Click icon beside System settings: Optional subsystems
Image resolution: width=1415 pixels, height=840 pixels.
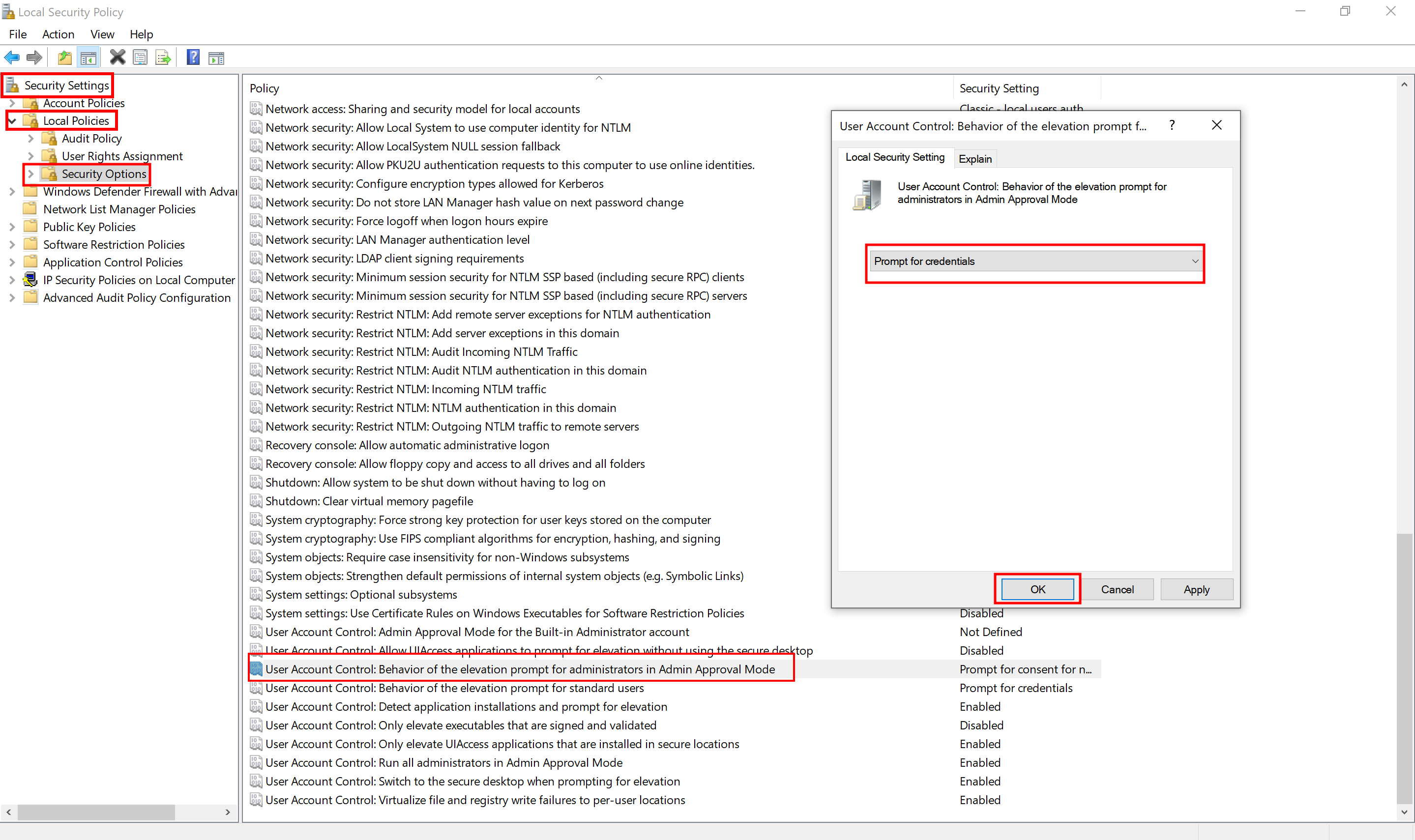(x=256, y=594)
